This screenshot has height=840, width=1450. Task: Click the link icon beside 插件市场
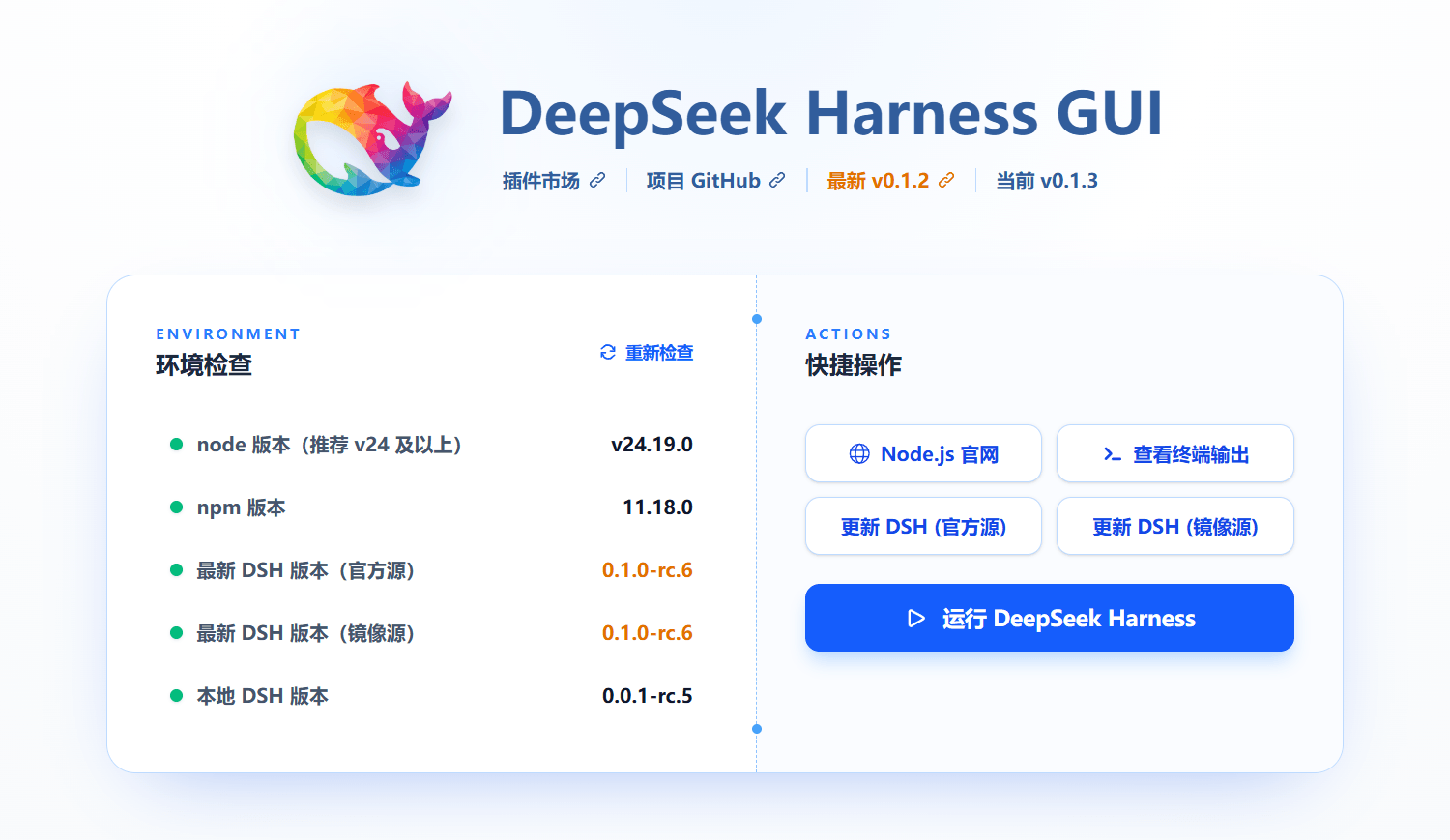[x=597, y=181]
